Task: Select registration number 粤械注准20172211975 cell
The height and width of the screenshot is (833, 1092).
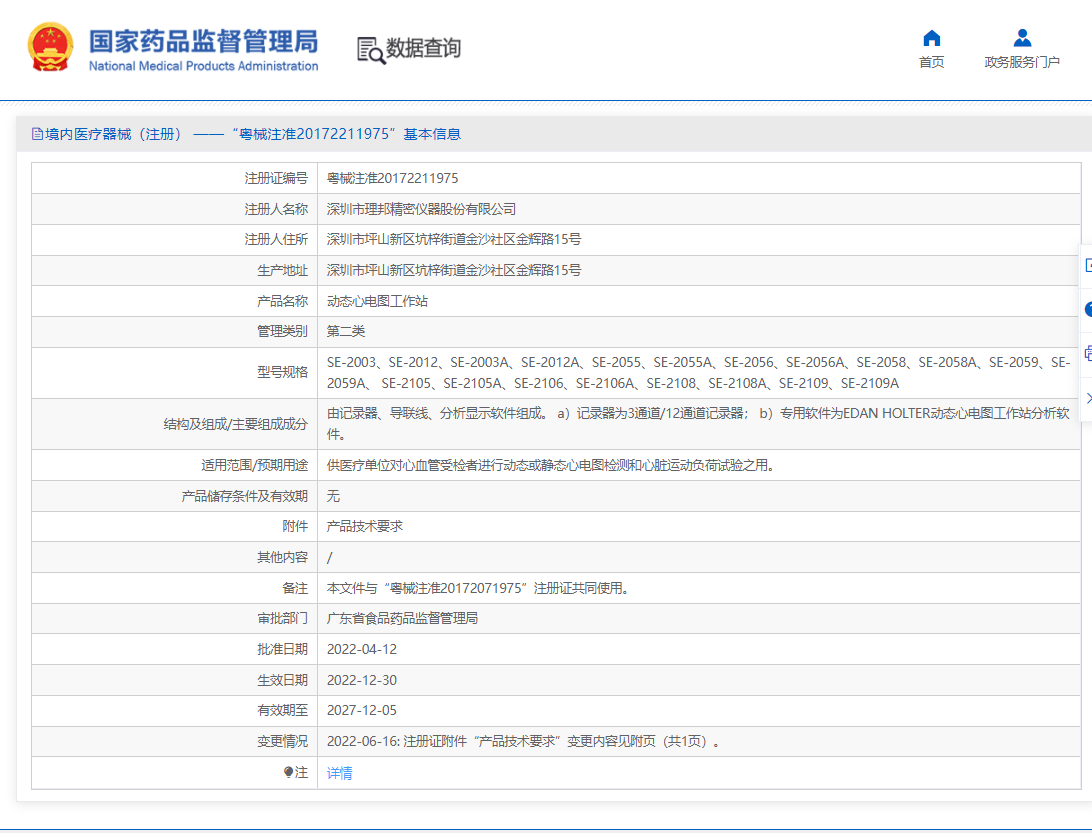Action: click(x=392, y=178)
